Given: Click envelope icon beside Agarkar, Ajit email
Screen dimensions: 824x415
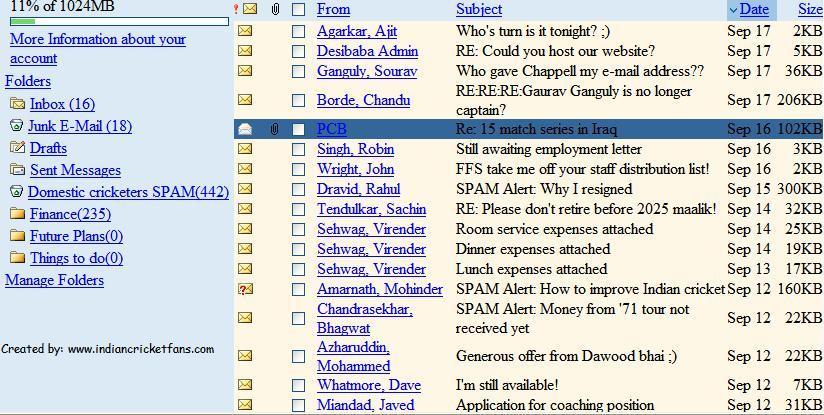Looking at the screenshot, I should (x=246, y=31).
